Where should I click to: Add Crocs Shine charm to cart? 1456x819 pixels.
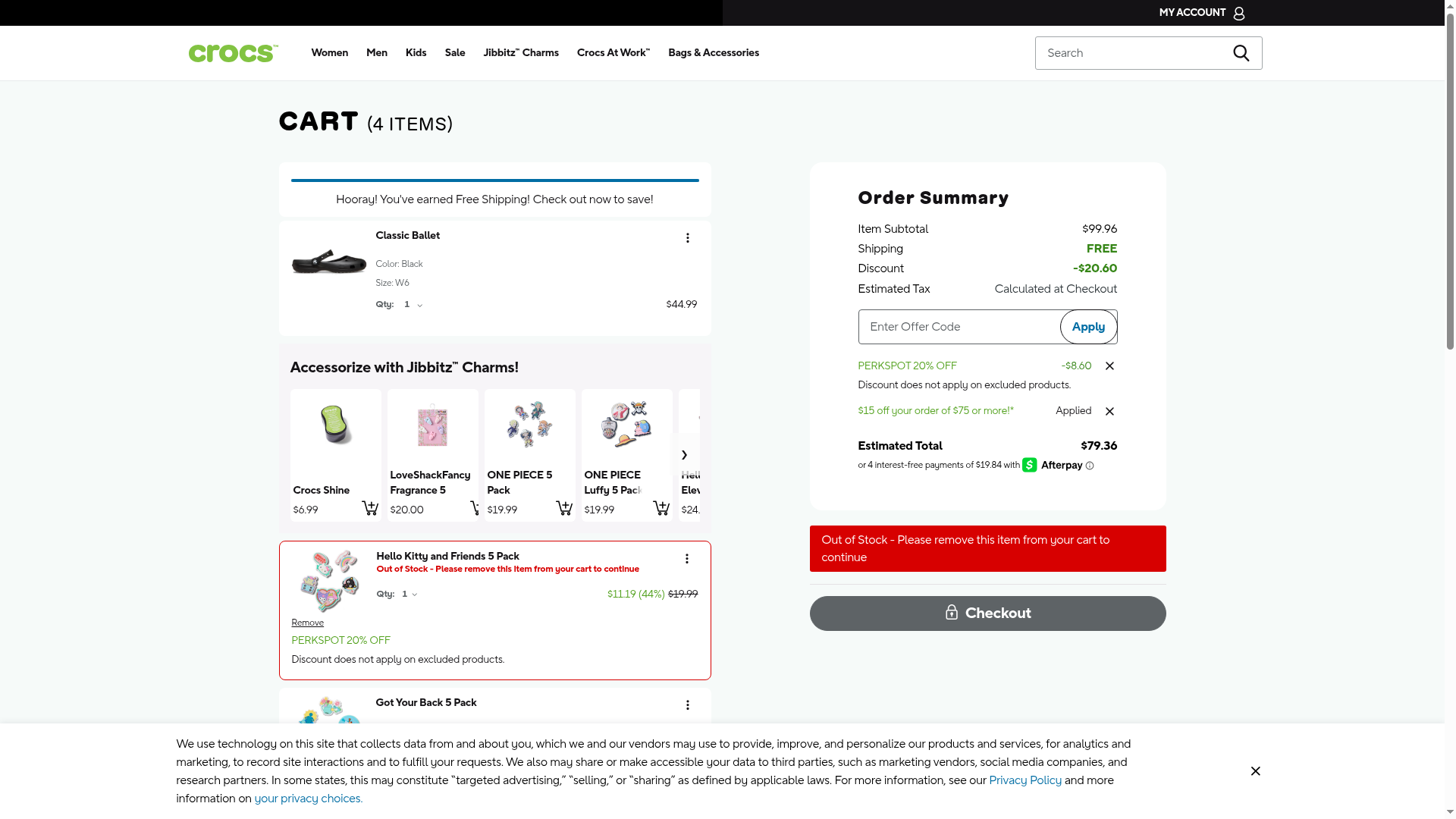click(x=369, y=508)
